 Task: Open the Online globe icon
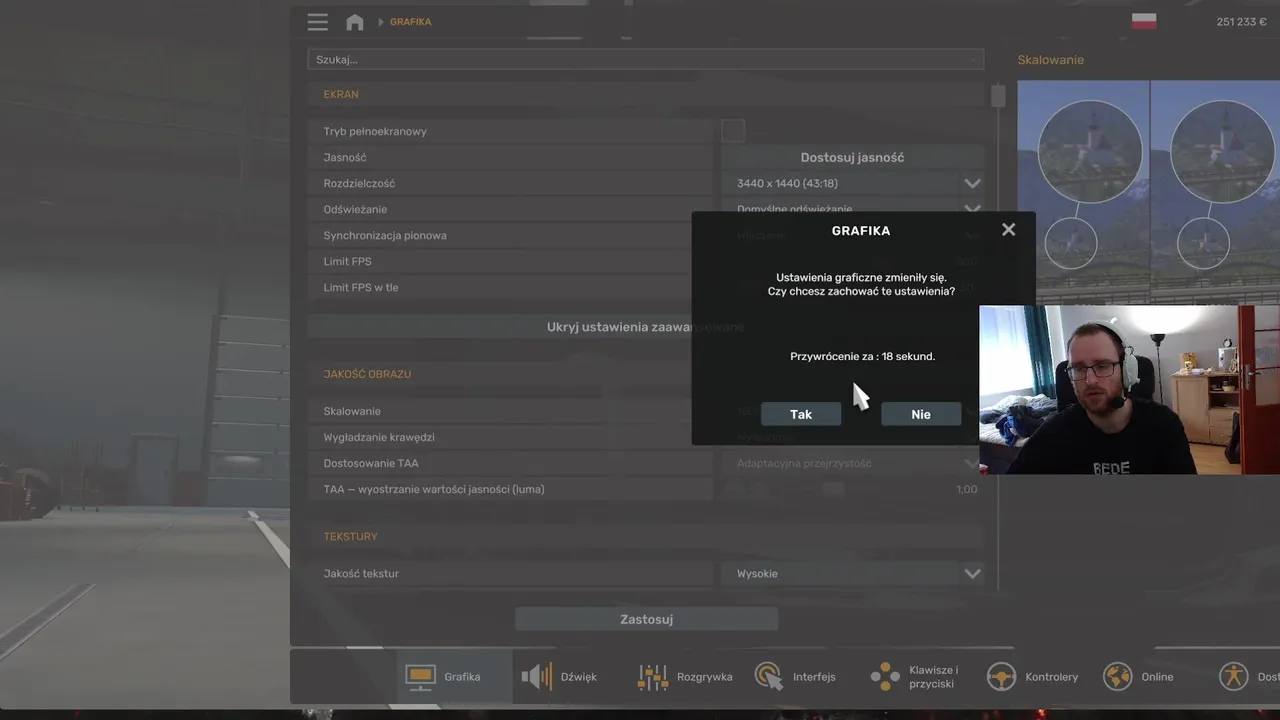tap(1117, 677)
